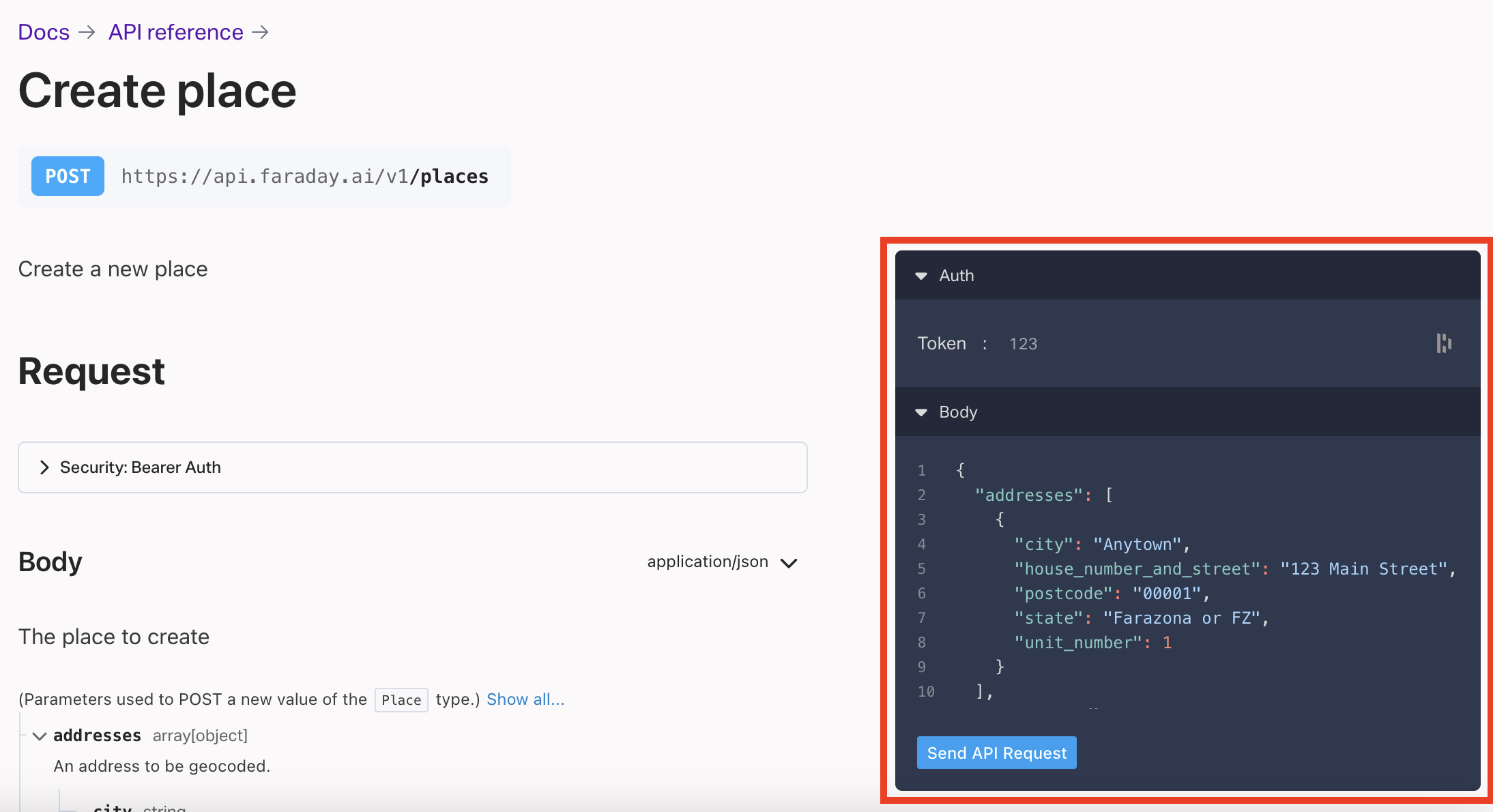Click the endpoint URL text
The image size is (1493, 812).
pos(304,177)
